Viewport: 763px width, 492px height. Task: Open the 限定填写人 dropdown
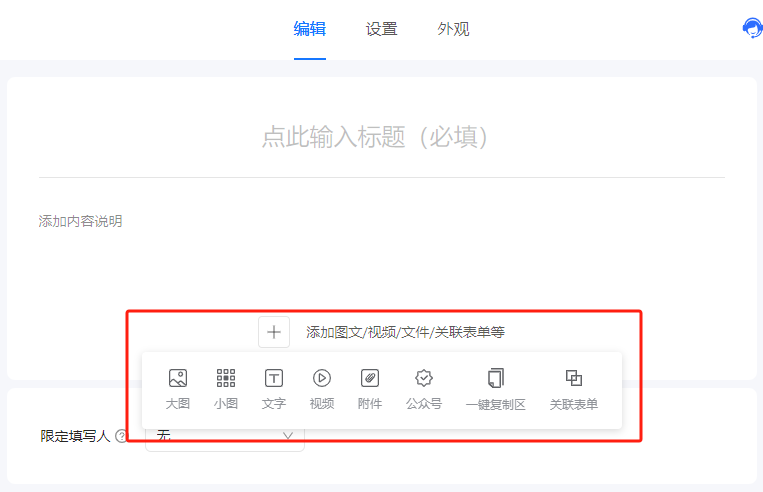pos(225,437)
